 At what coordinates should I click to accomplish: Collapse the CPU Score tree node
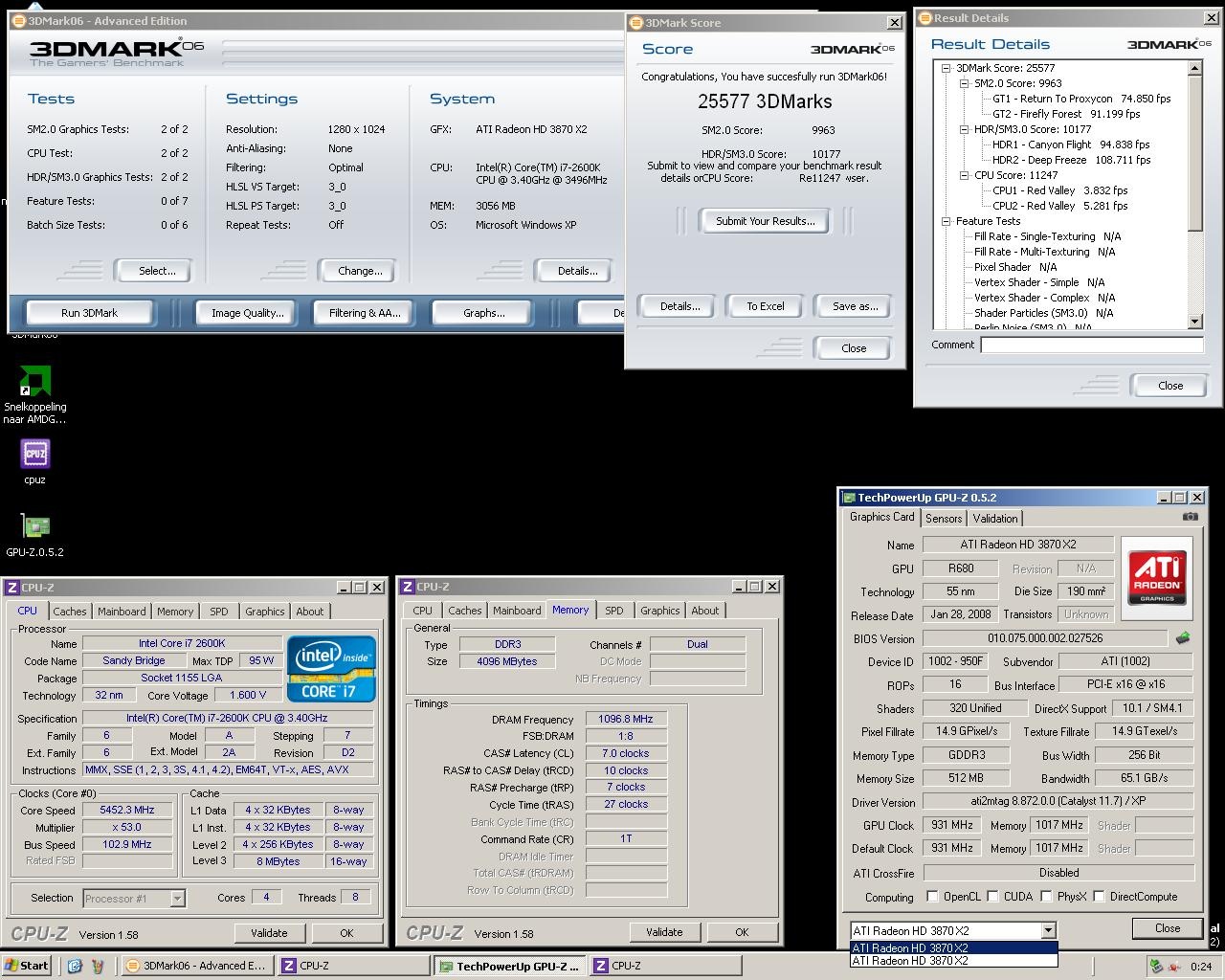click(x=964, y=175)
